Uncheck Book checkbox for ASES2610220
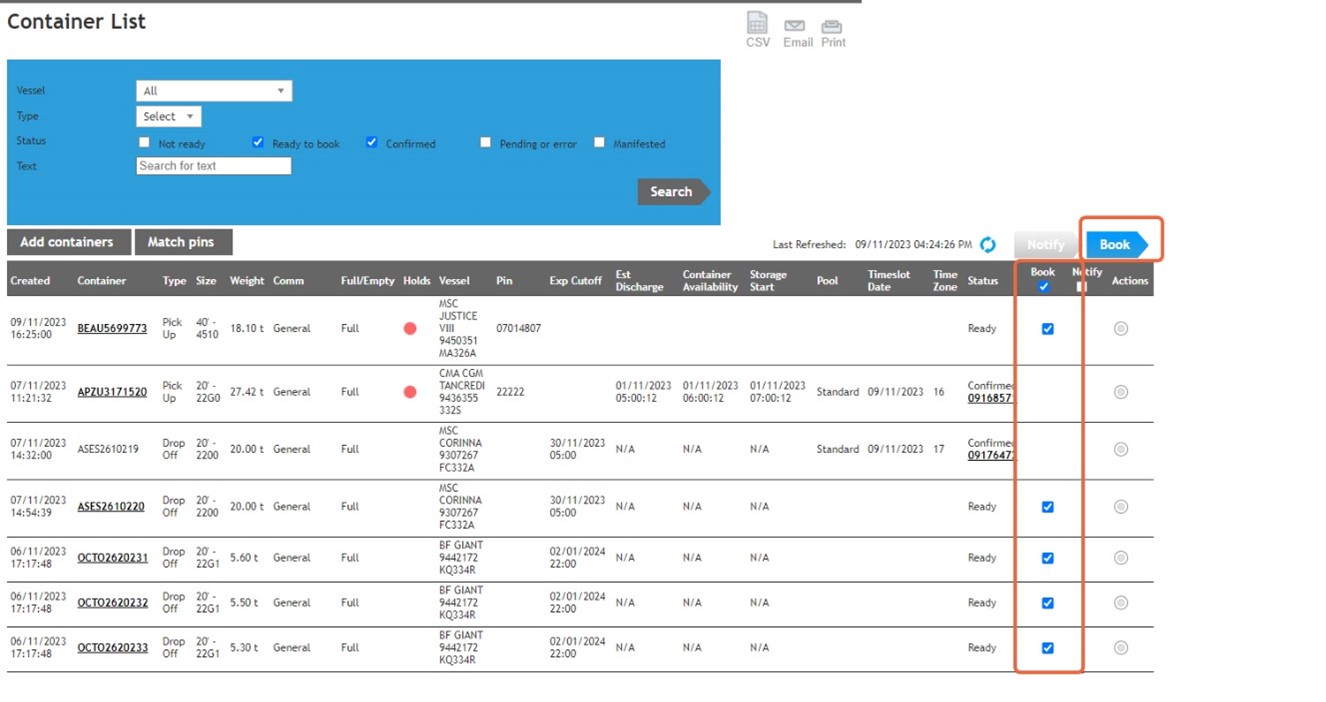The image size is (1326, 702). [1047, 507]
